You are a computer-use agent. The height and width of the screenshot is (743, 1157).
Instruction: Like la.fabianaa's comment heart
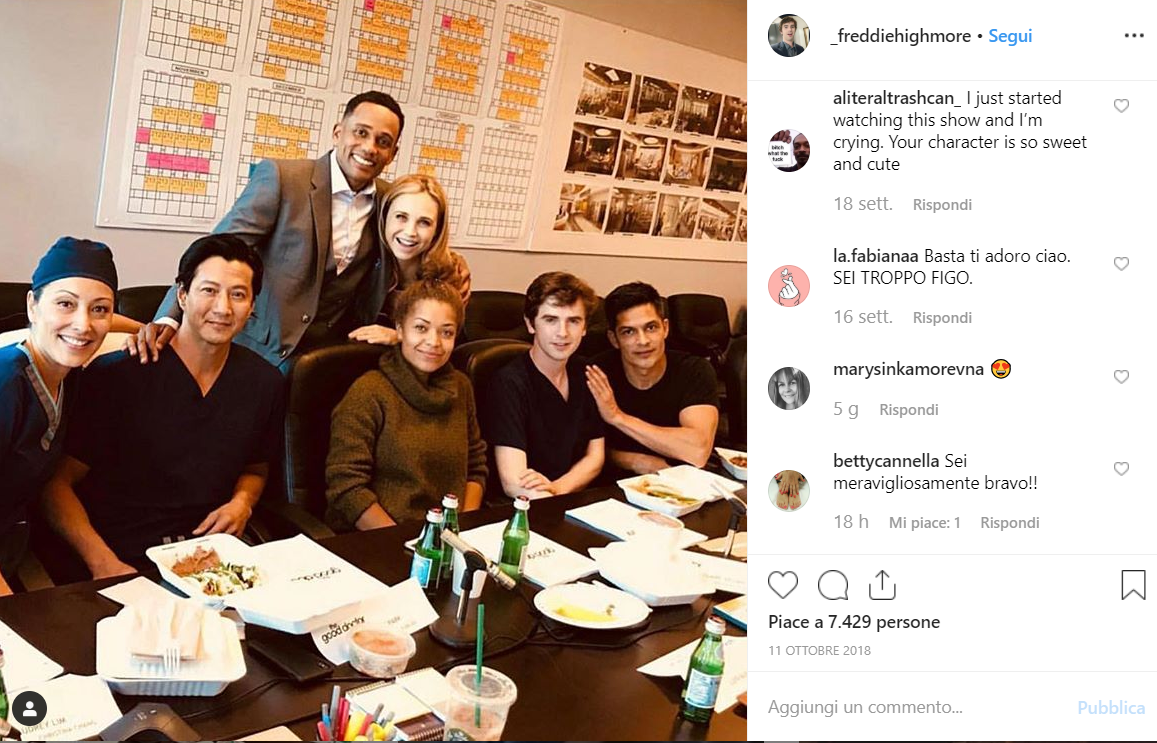click(x=1121, y=263)
